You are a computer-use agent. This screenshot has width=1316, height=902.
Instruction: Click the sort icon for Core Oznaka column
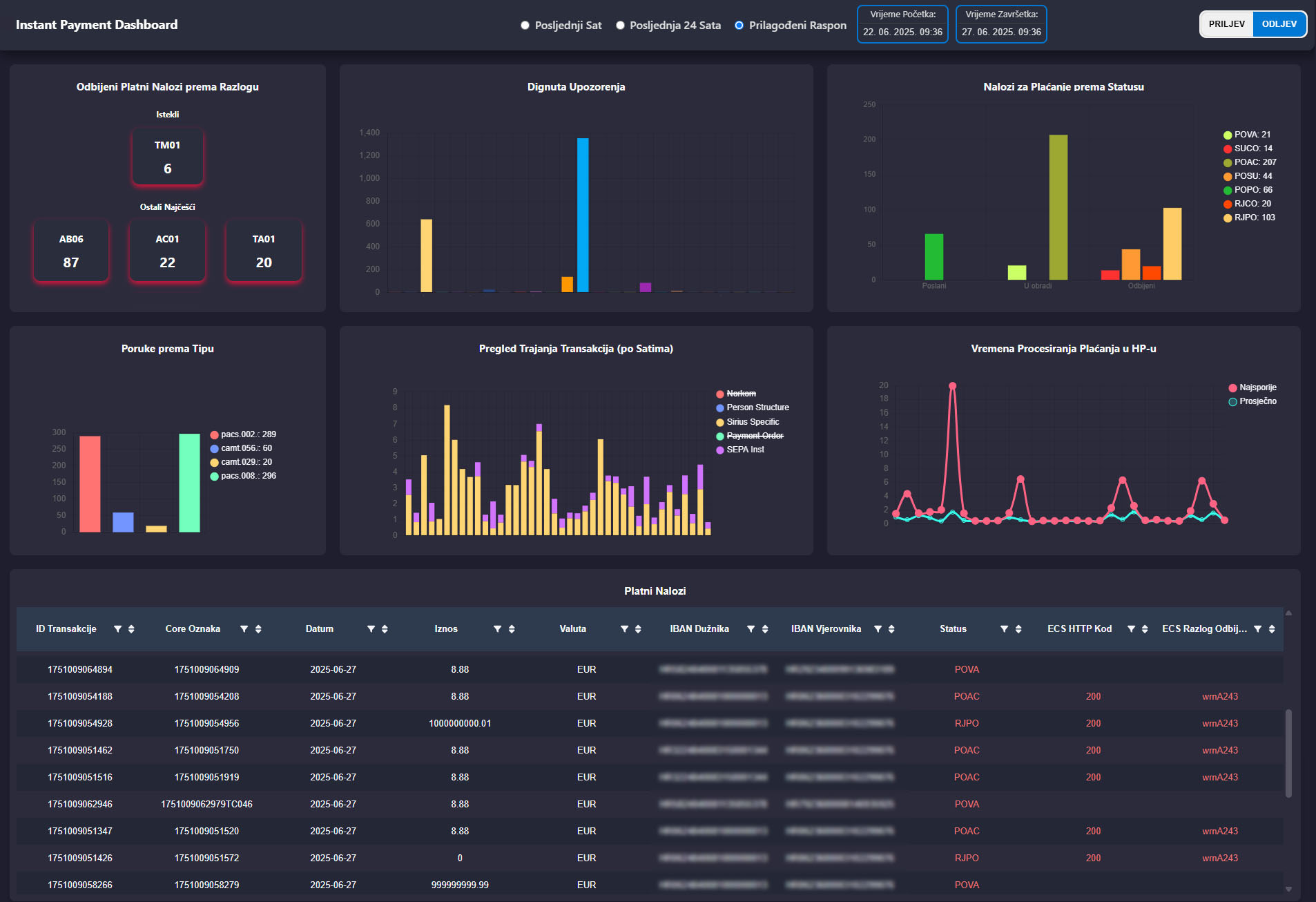(258, 628)
